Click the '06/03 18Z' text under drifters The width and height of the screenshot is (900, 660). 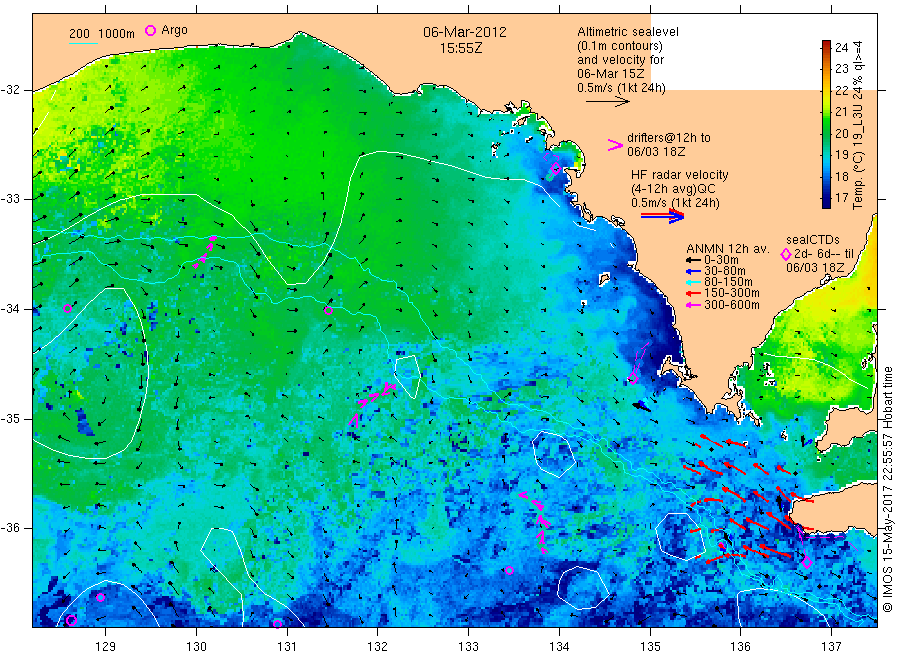pos(656,152)
